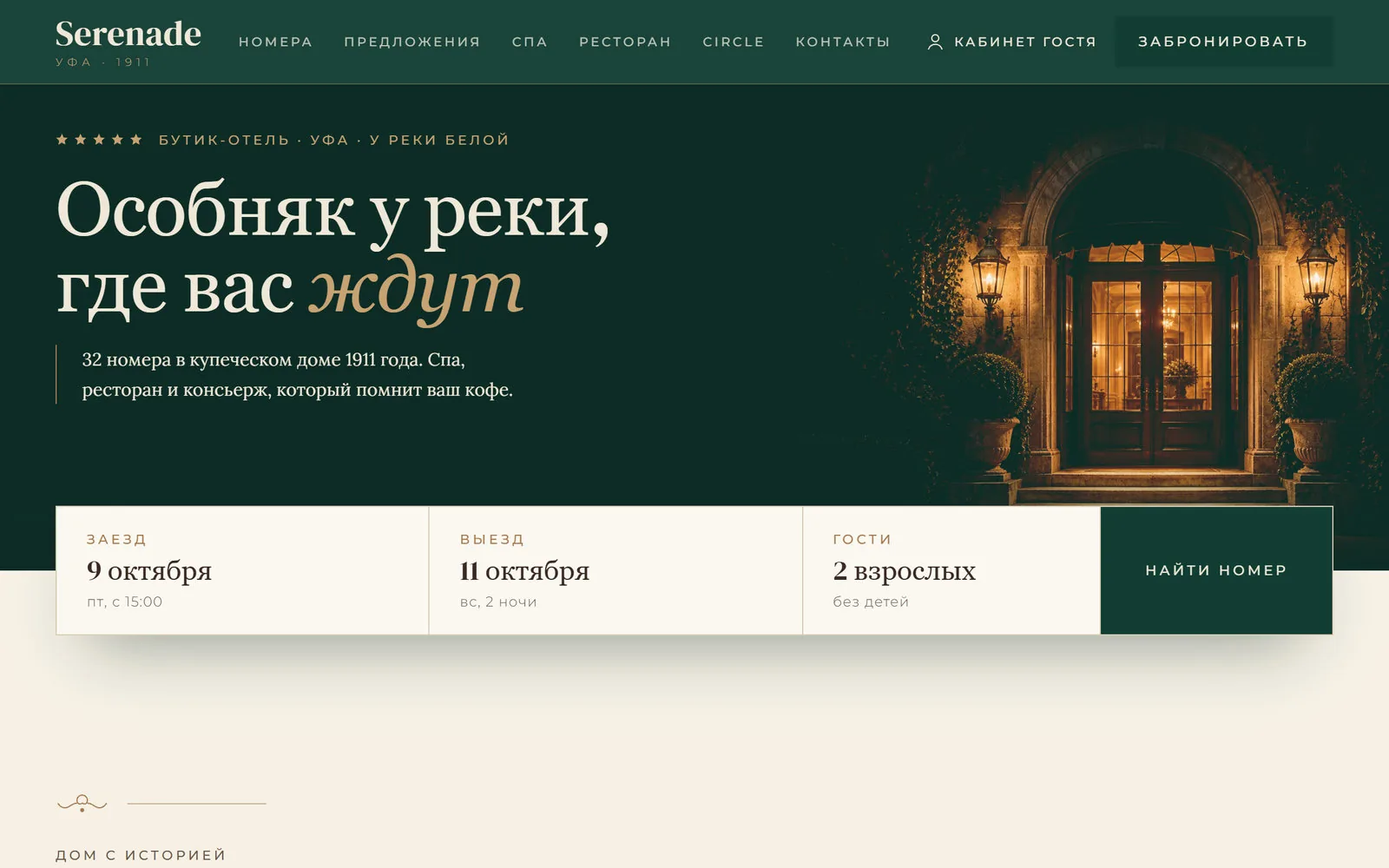This screenshot has height=868, width=1389.
Task: Open the Номера menu item
Action: 275,42
